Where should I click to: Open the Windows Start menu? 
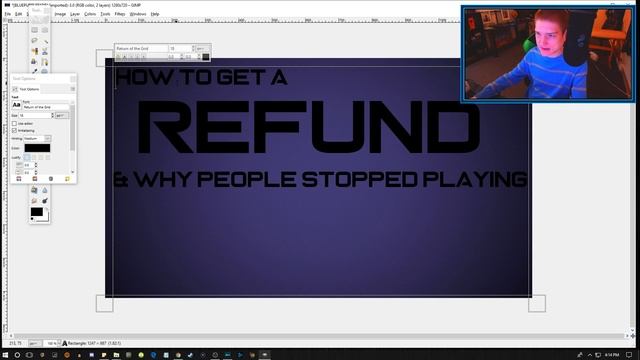tap(6, 355)
